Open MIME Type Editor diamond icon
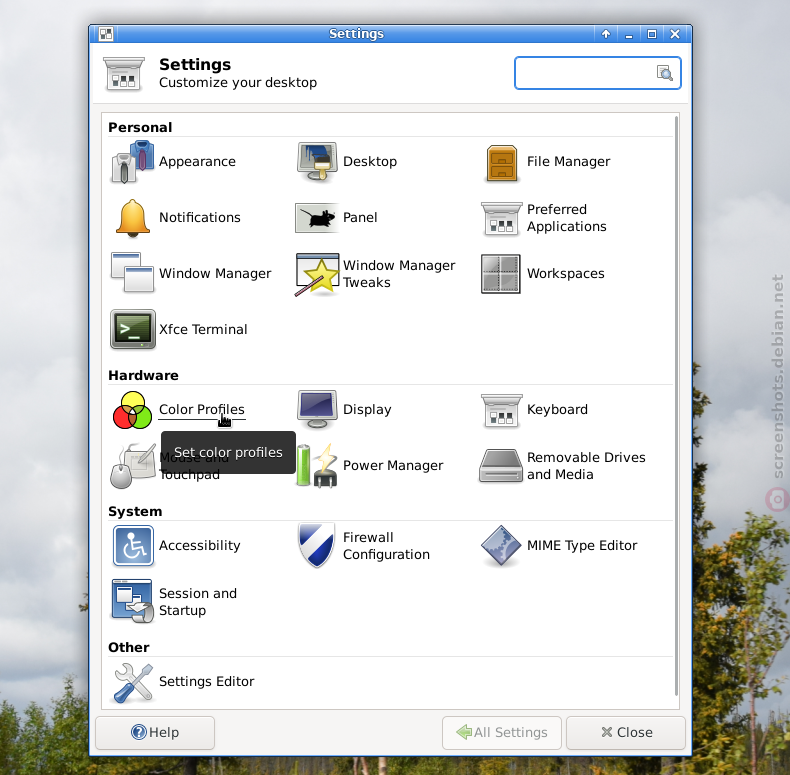The height and width of the screenshot is (775, 790). [x=501, y=545]
